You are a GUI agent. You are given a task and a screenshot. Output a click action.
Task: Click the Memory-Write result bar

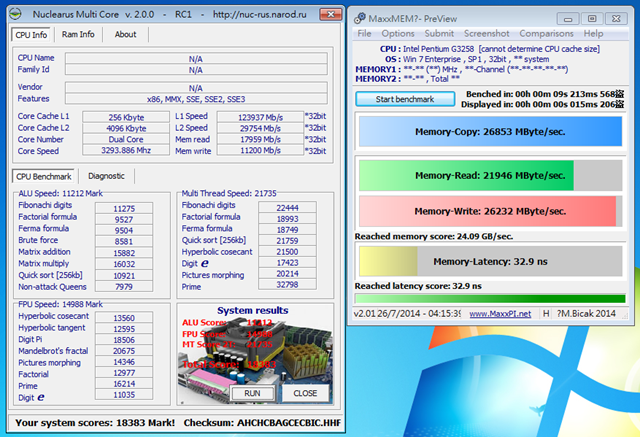click(x=490, y=211)
